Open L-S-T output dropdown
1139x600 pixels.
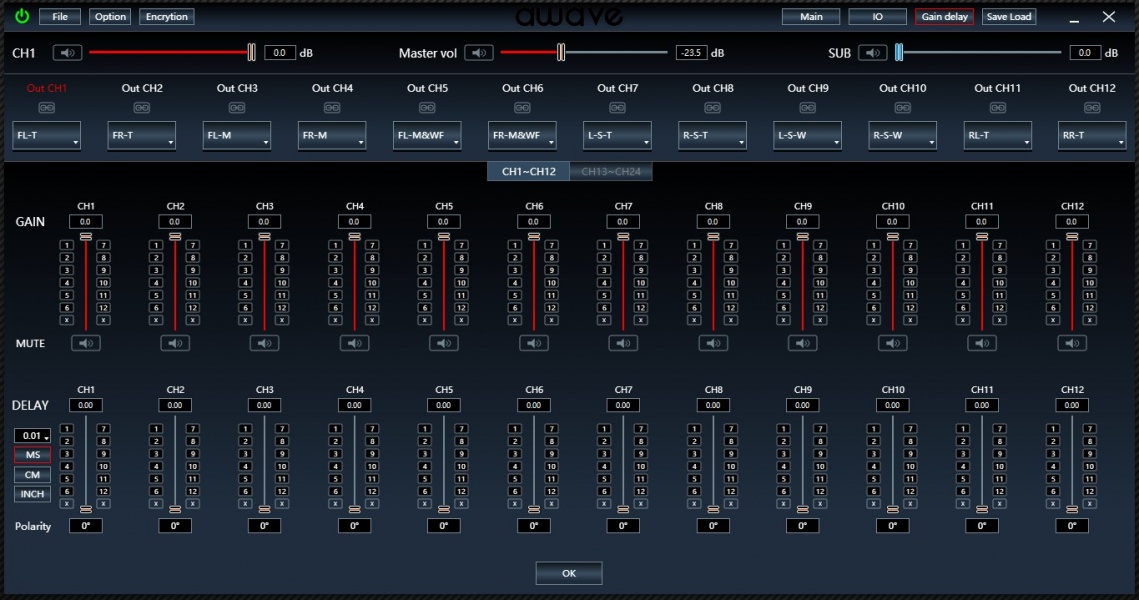[x=617, y=136]
